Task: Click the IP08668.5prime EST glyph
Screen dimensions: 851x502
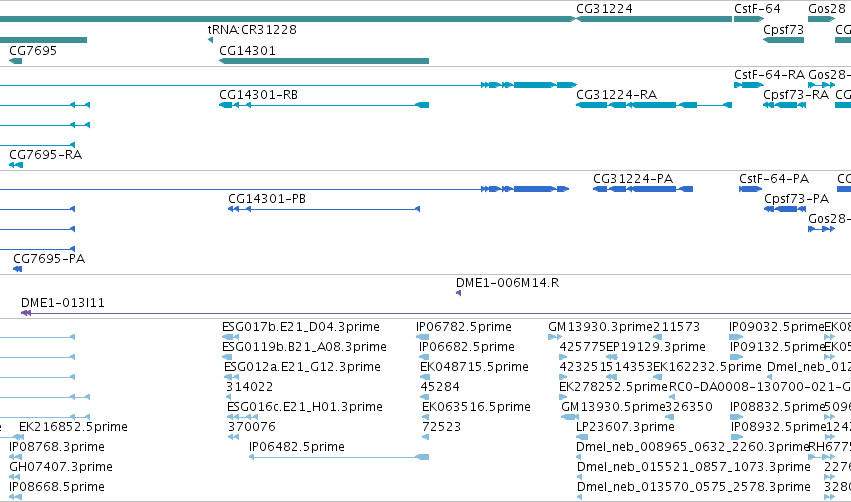Action: coord(15,497)
